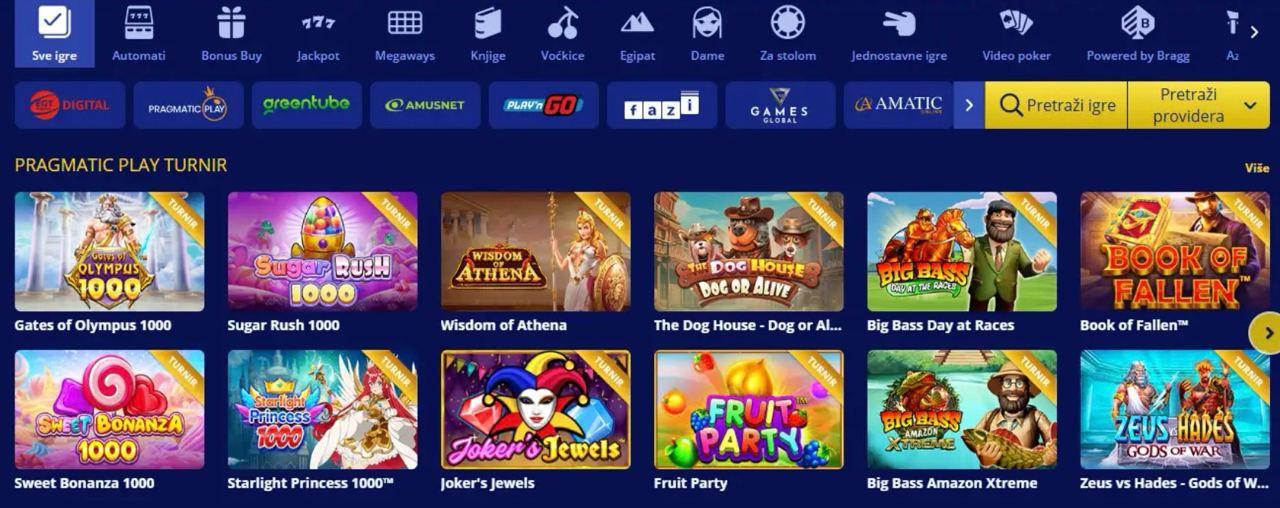Open the Automati slot machine category

tap(139, 33)
